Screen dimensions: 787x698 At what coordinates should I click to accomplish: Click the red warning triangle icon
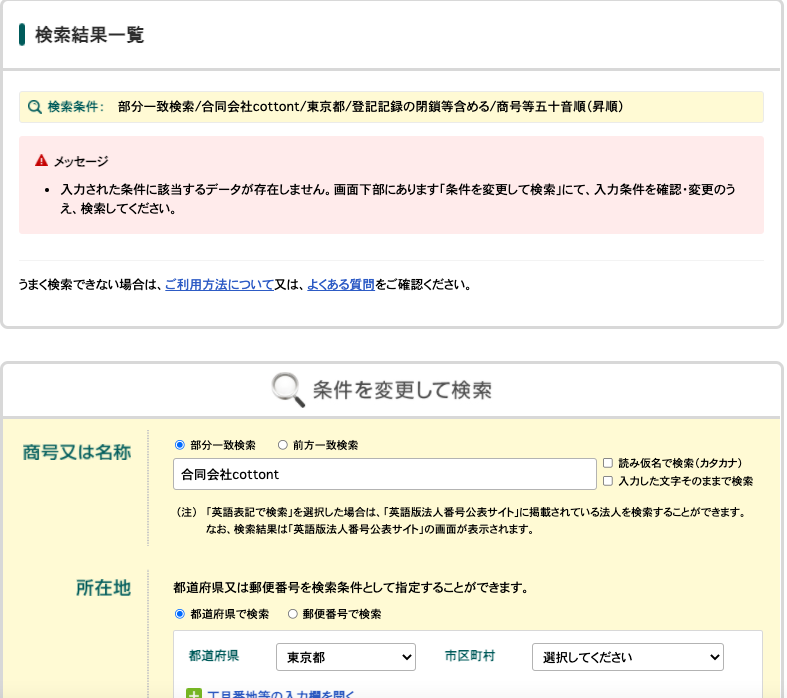[41, 161]
